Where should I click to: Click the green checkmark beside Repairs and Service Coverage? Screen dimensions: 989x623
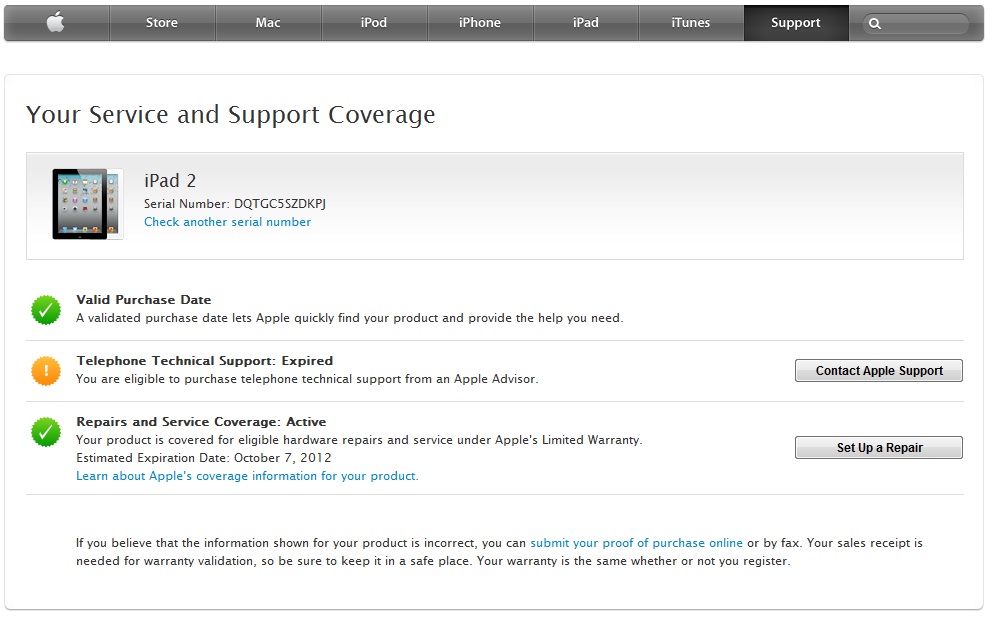coord(46,432)
